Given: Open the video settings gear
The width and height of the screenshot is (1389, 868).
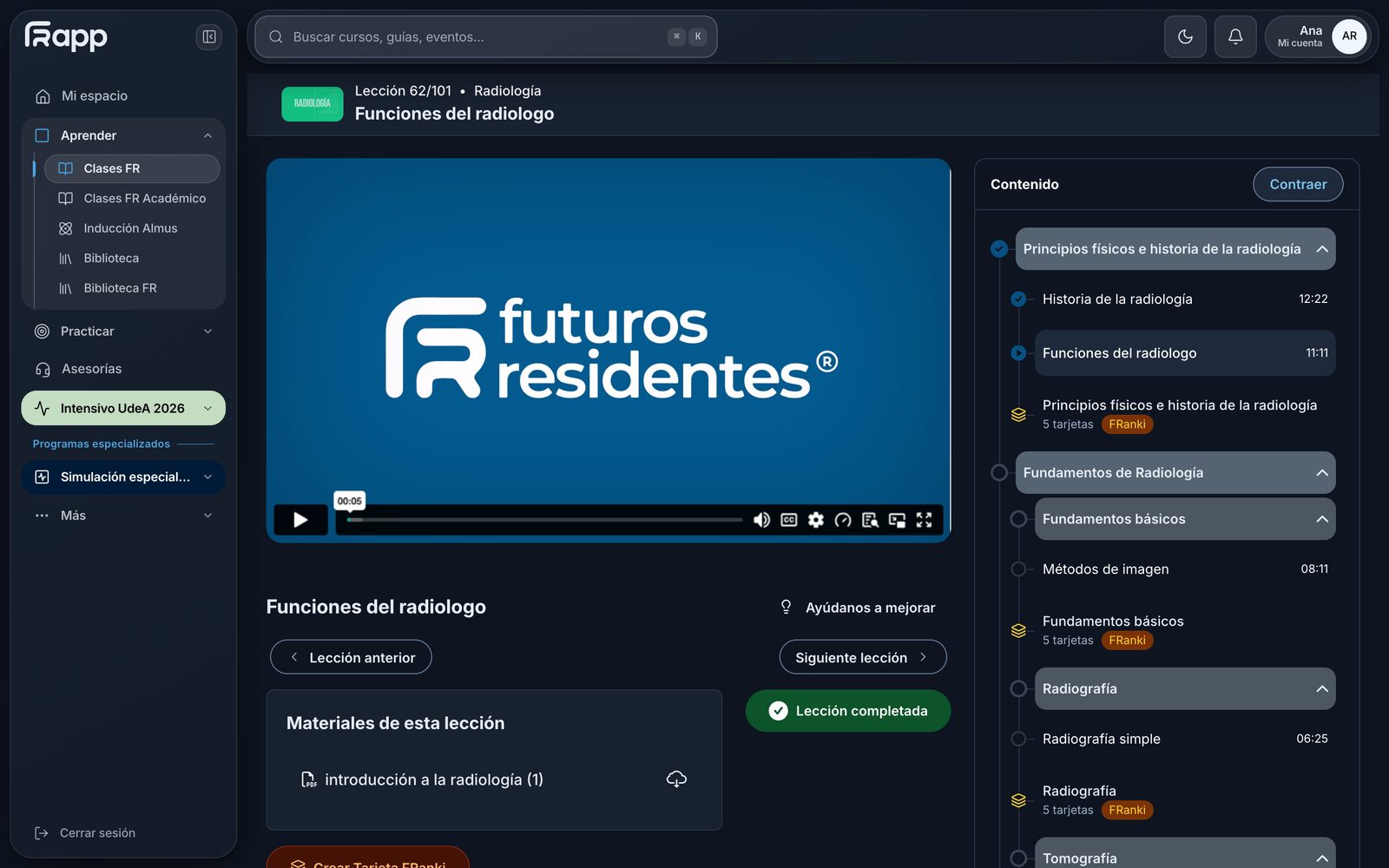Looking at the screenshot, I should pyautogui.click(x=816, y=520).
